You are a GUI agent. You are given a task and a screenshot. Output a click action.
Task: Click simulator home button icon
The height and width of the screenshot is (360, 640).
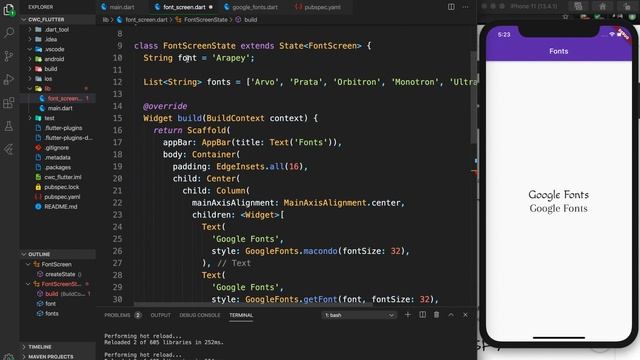603,6
